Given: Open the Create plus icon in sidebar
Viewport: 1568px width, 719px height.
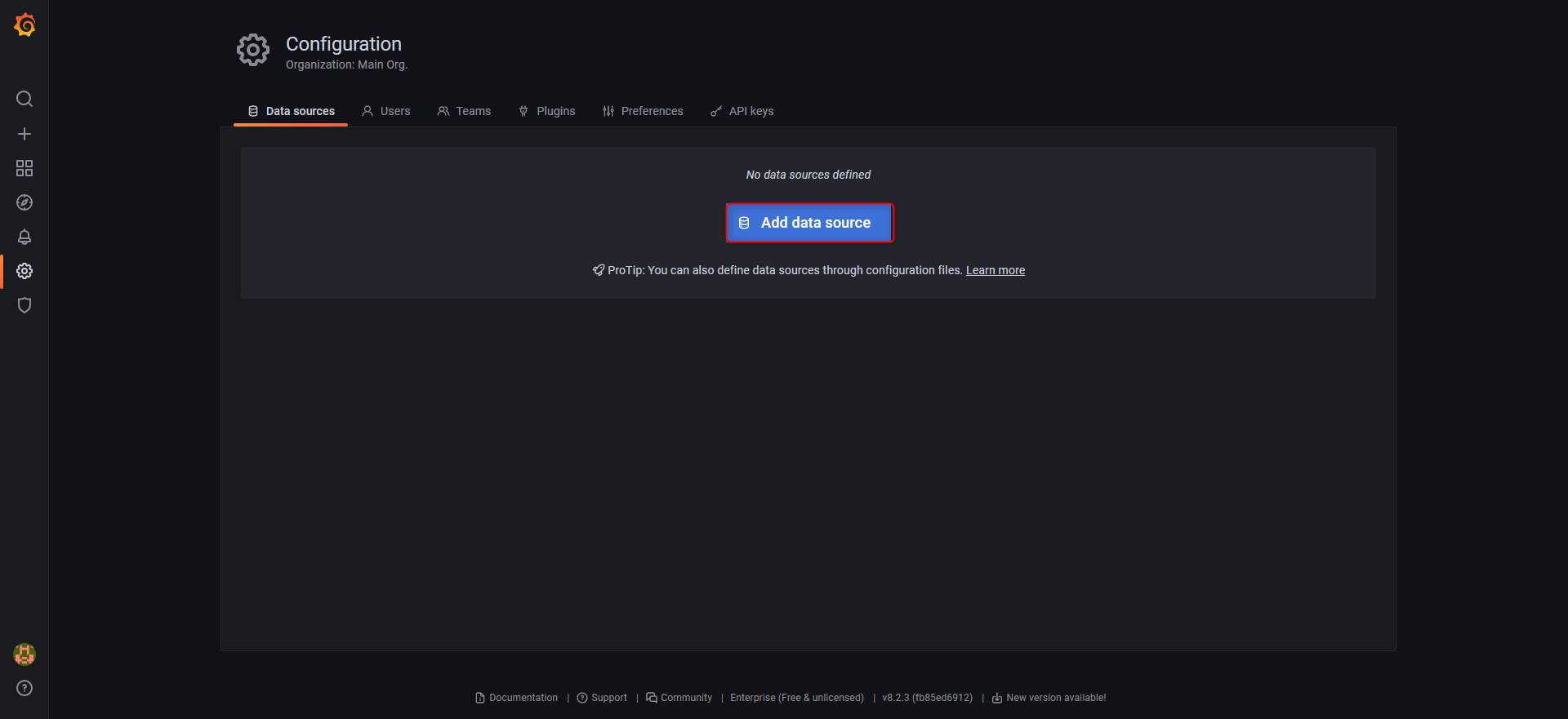Looking at the screenshot, I should coord(24,134).
